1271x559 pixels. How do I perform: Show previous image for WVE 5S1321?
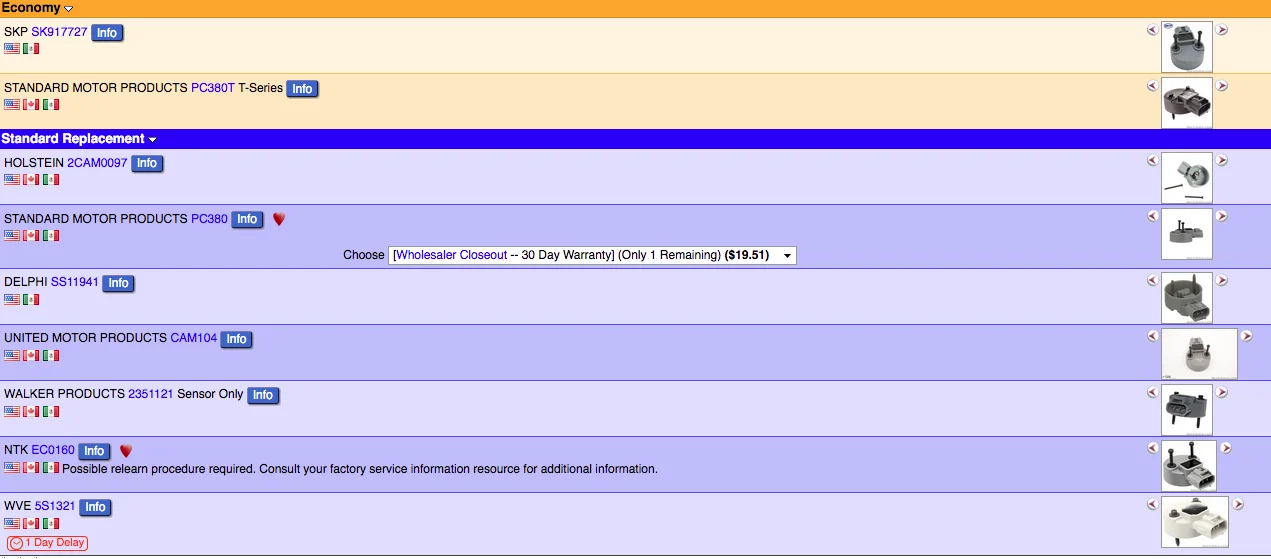coord(1152,504)
